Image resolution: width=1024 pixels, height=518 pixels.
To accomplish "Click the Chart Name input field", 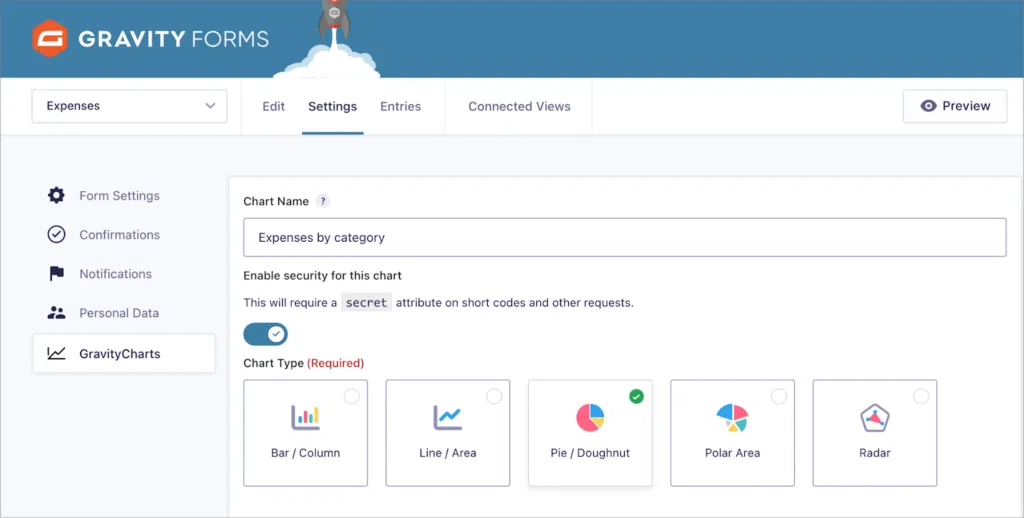I will coord(624,237).
